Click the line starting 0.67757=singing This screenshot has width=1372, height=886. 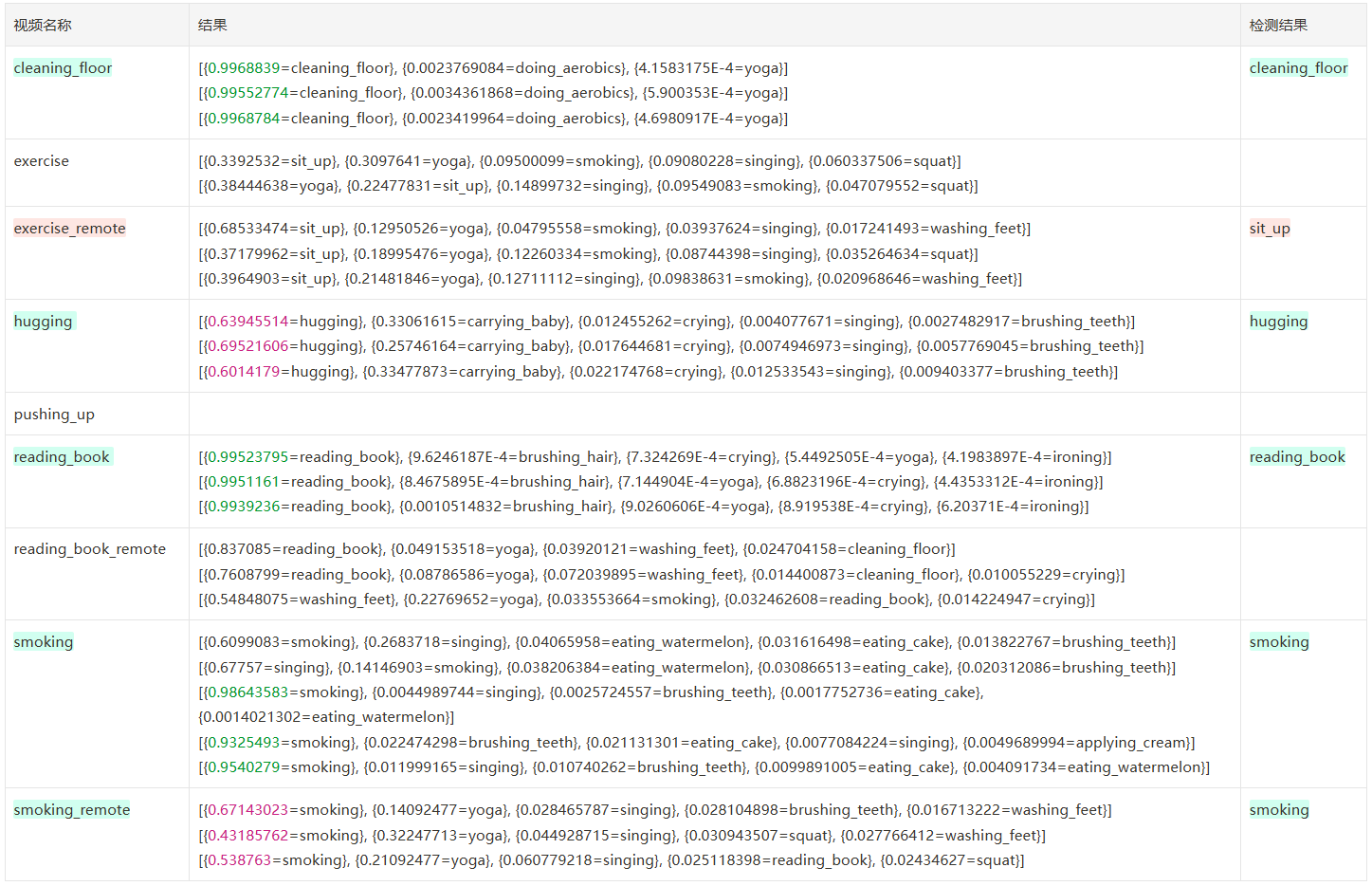pos(686,668)
